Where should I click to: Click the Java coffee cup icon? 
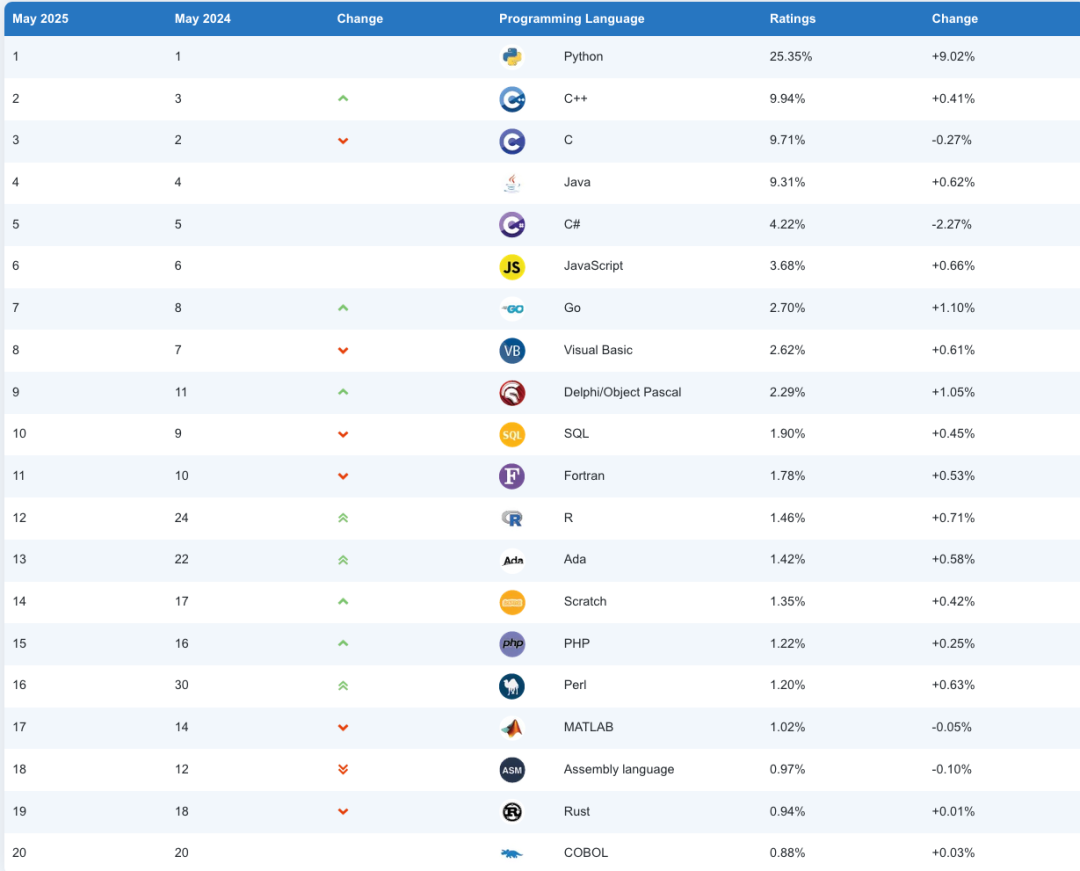click(512, 182)
